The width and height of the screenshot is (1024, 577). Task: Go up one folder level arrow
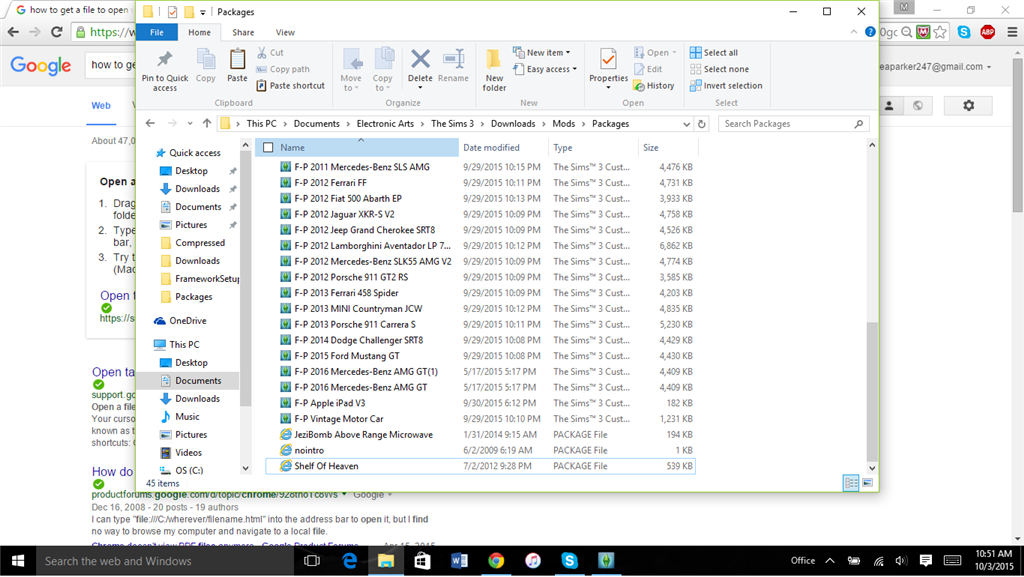tap(206, 123)
